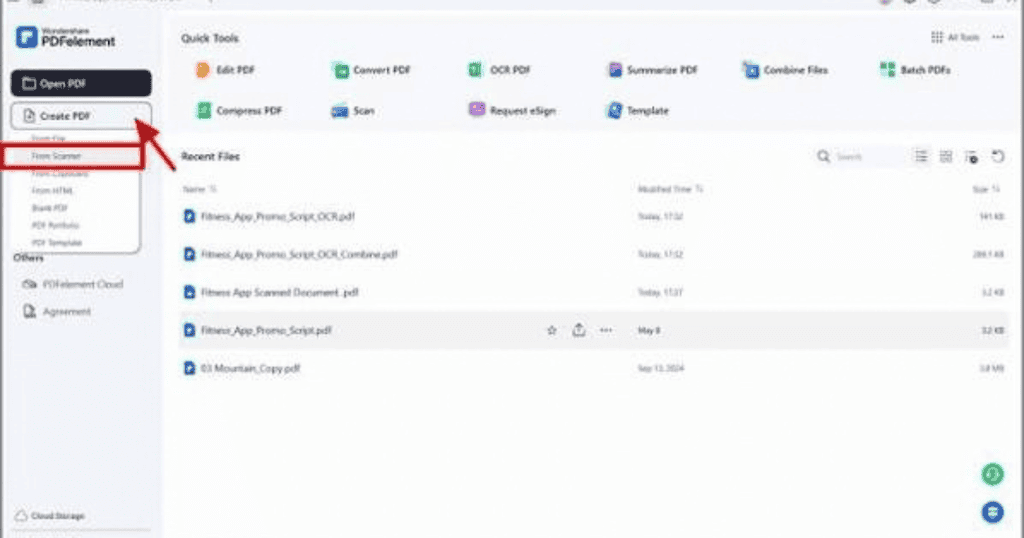Click file icon of 03 Mountain_Copy.pdf

(x=189, y=368)
